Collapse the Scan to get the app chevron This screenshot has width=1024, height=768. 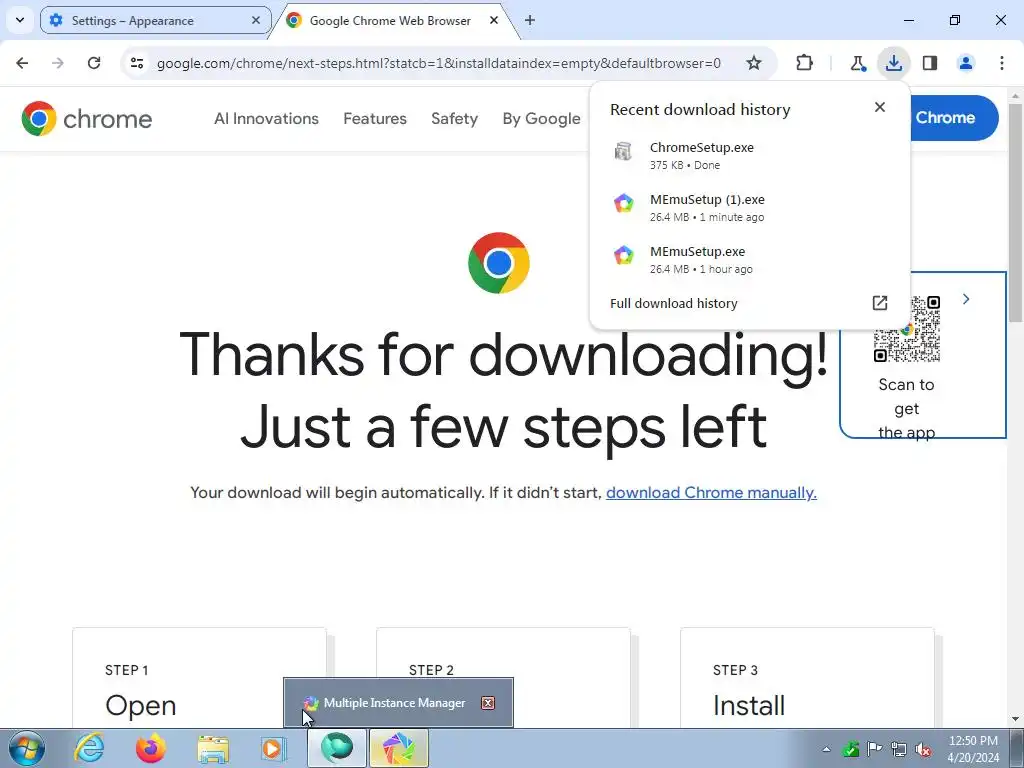[x=966, y=299]
